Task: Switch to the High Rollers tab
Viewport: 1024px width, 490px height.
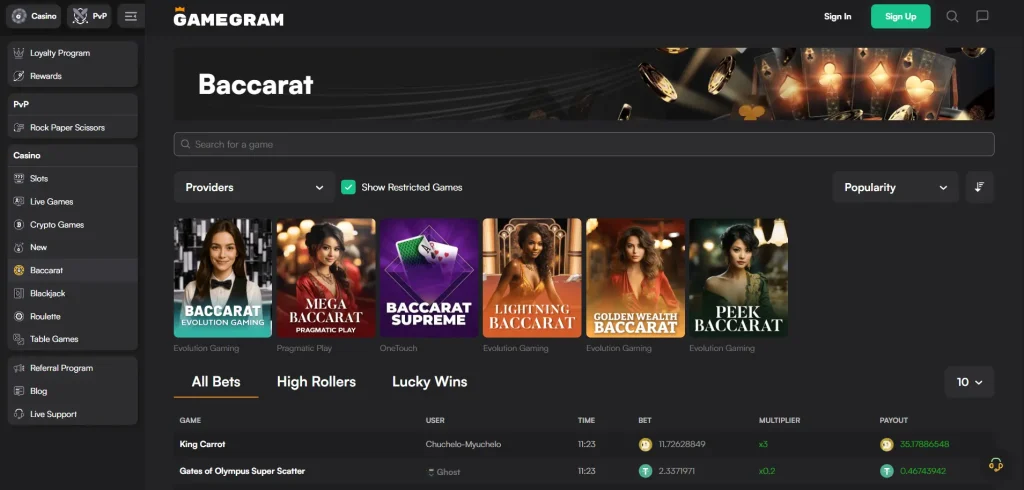Action: (x=316, y=382)
